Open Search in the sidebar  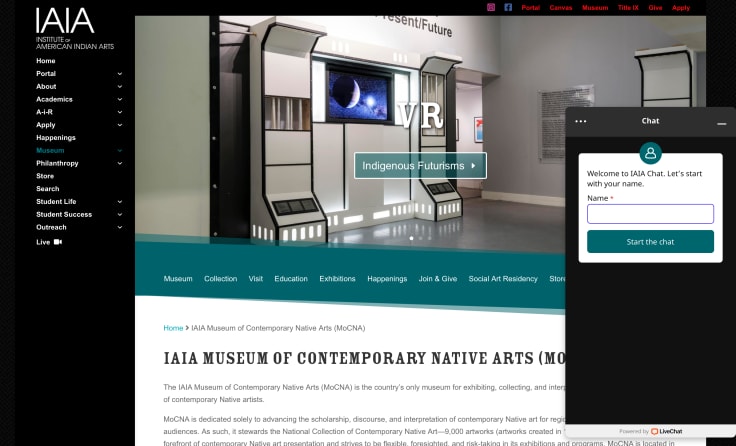(x=47, y=189)
